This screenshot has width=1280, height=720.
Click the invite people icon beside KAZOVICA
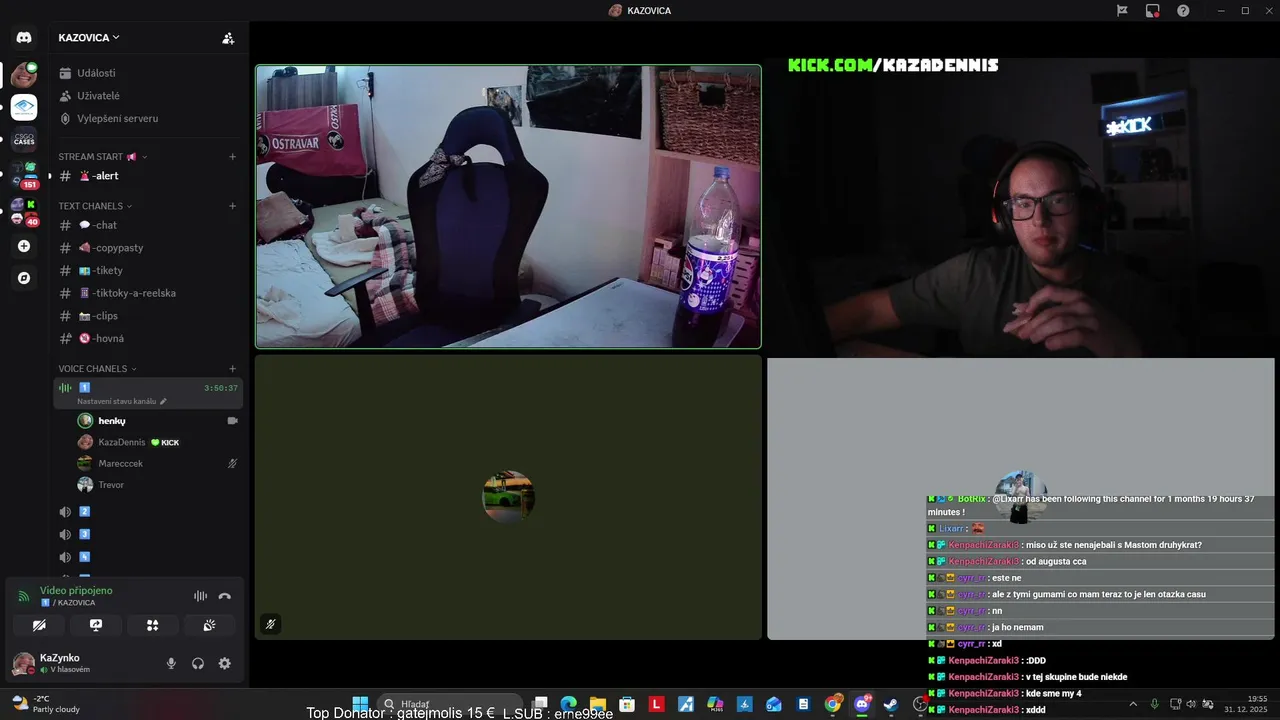click(228, 38)
